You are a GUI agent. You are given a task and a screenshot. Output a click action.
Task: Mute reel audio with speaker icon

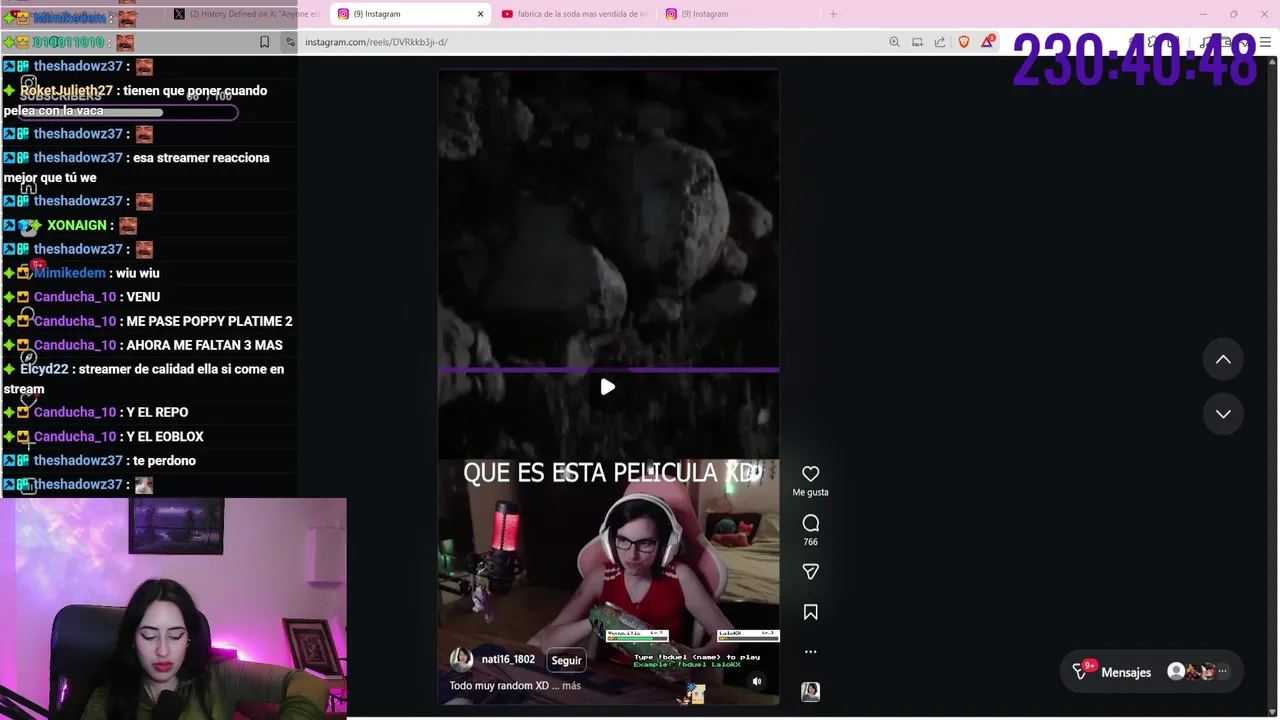click(757, 682)
